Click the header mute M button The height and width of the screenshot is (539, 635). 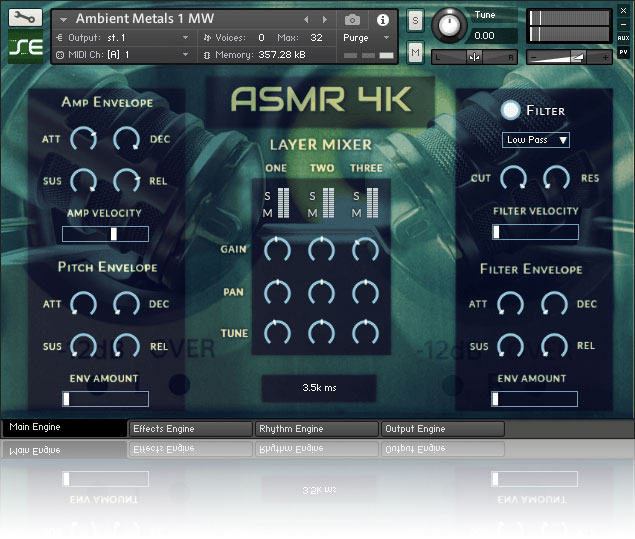(415, 50)
